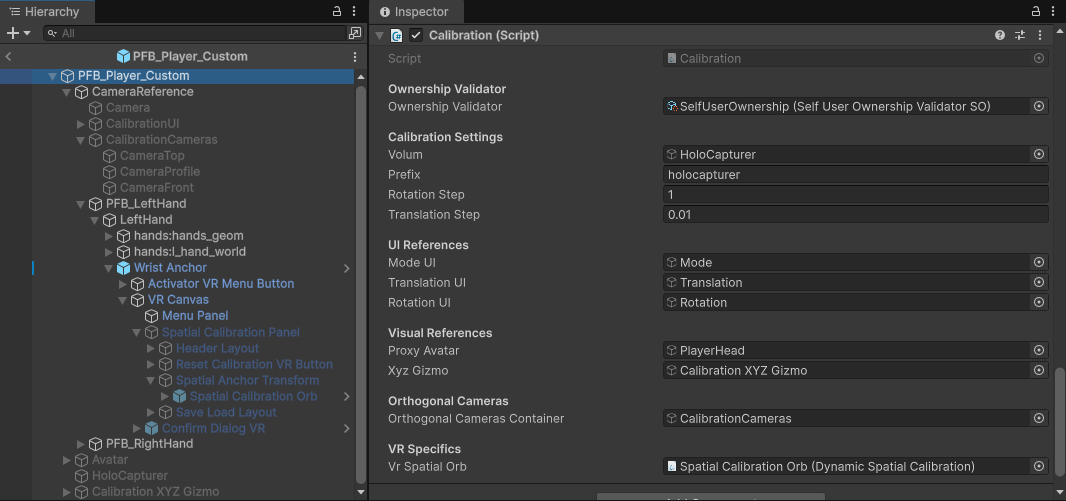
Task: Expand the CalibrationUI node
Action: (81, 124)
